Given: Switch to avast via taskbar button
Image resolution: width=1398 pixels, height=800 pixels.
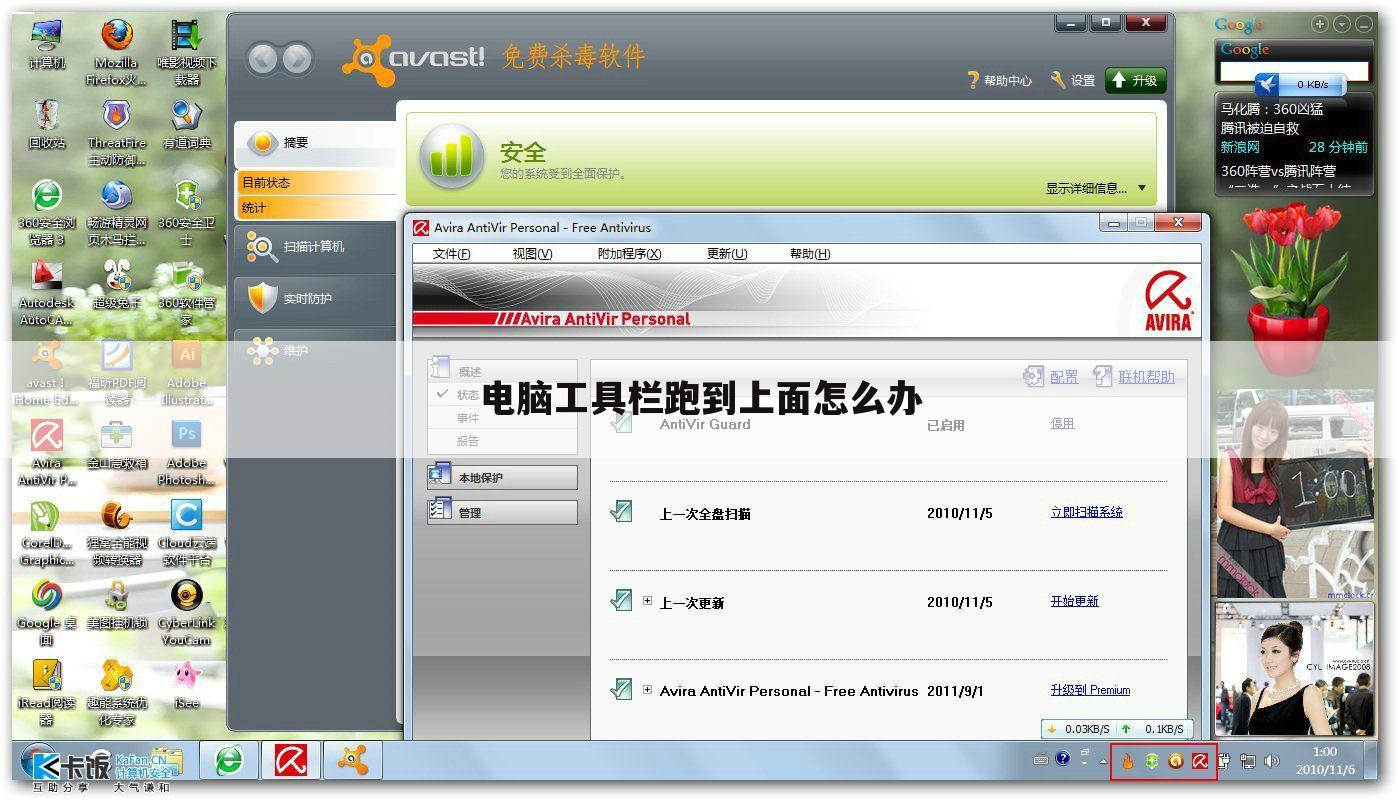Looking at the screenshot, I should coord(353,761).
